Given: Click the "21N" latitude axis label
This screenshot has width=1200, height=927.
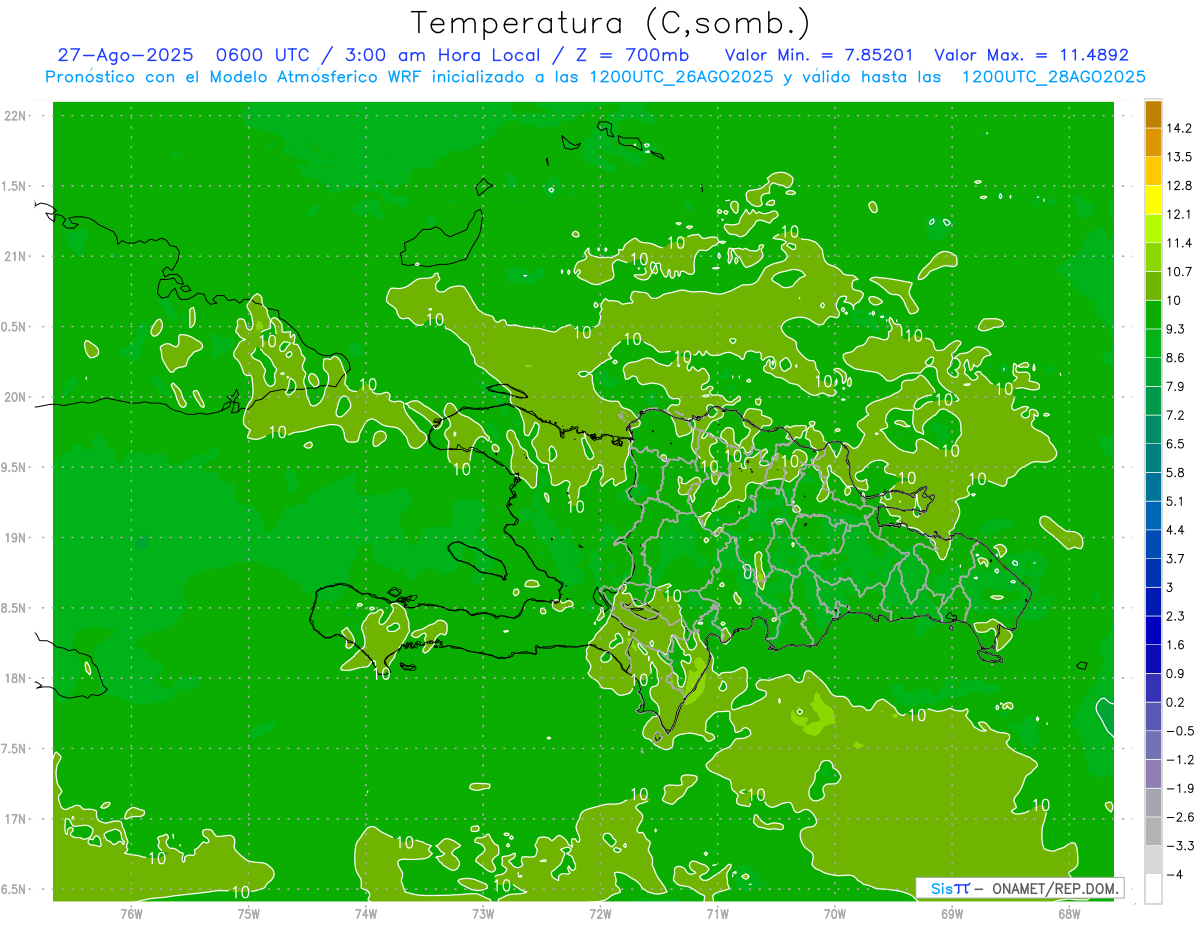Looking at the screenshot, I should point(16,257).
